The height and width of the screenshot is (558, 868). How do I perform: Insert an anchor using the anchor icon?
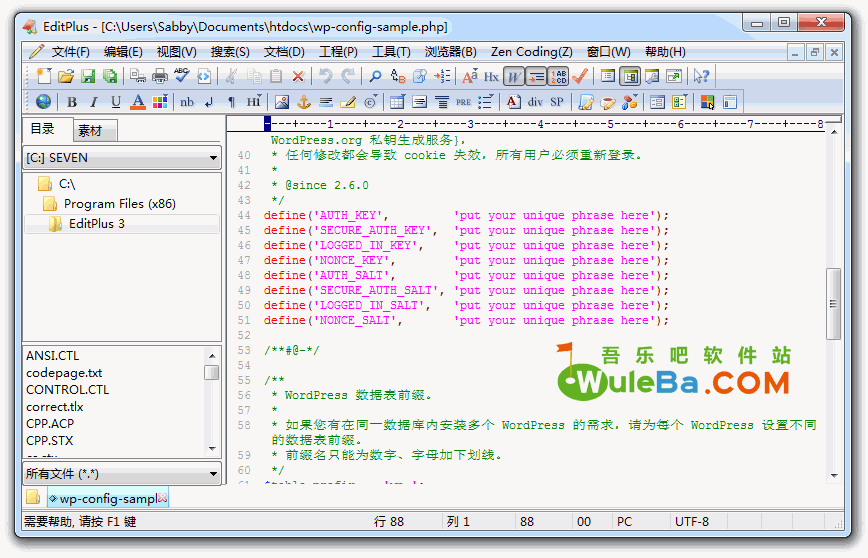304,102
